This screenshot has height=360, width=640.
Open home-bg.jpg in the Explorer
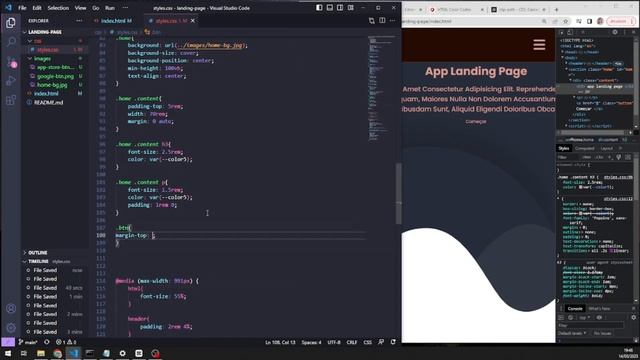pyautogui.click(x=55, y=85)
